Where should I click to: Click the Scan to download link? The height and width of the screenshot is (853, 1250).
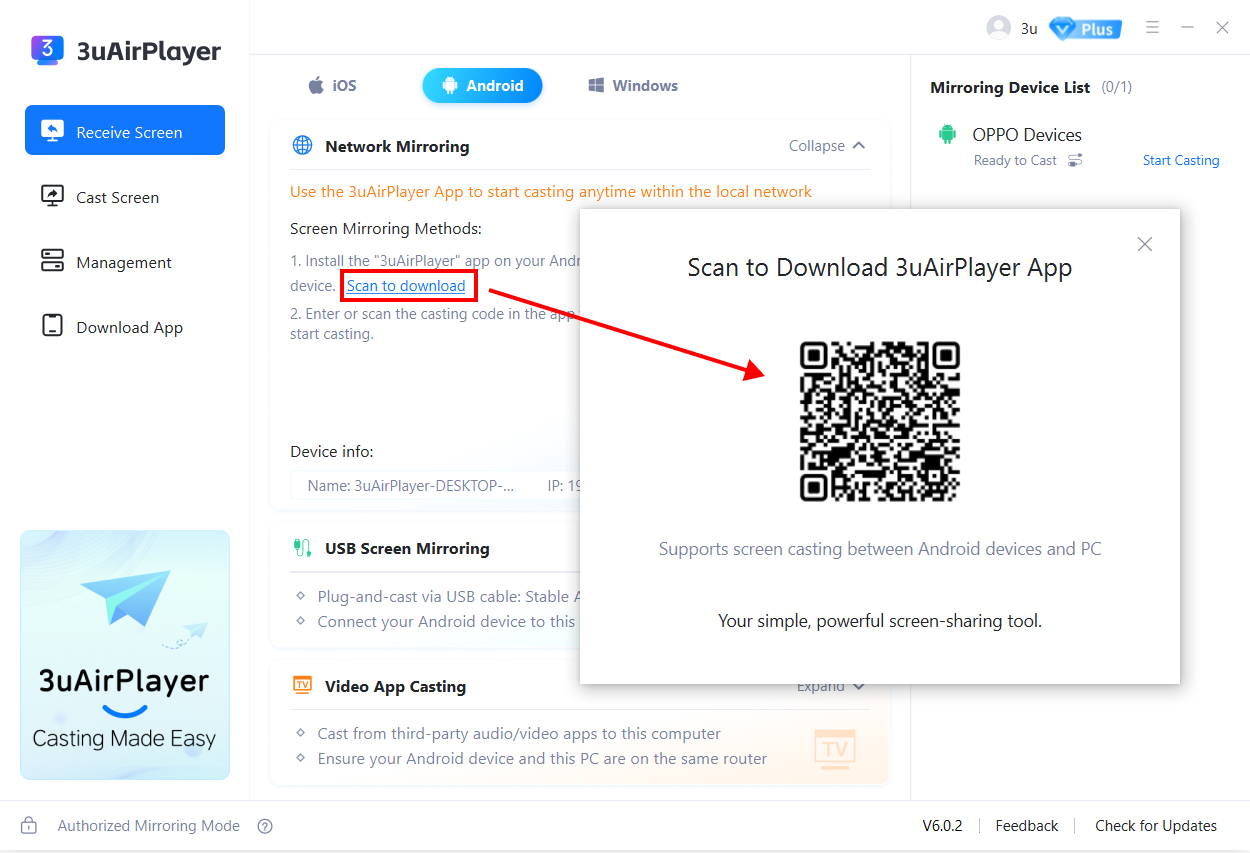[x=406, y=286]
